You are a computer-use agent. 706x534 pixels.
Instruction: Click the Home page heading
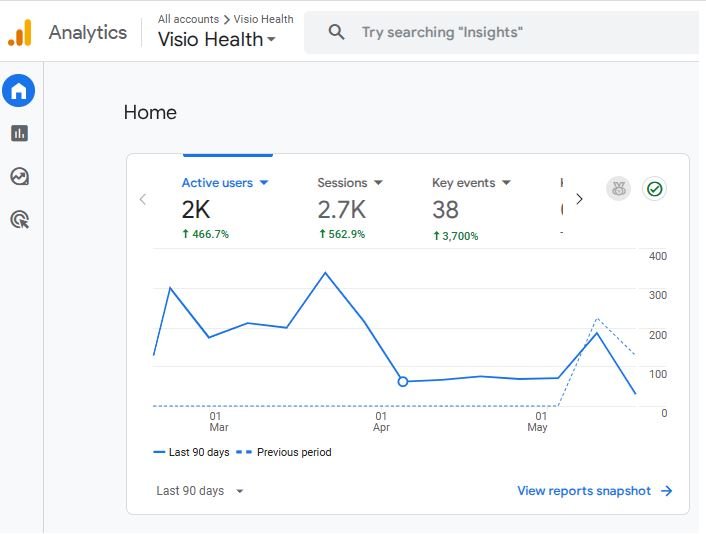tap(150, 113)
